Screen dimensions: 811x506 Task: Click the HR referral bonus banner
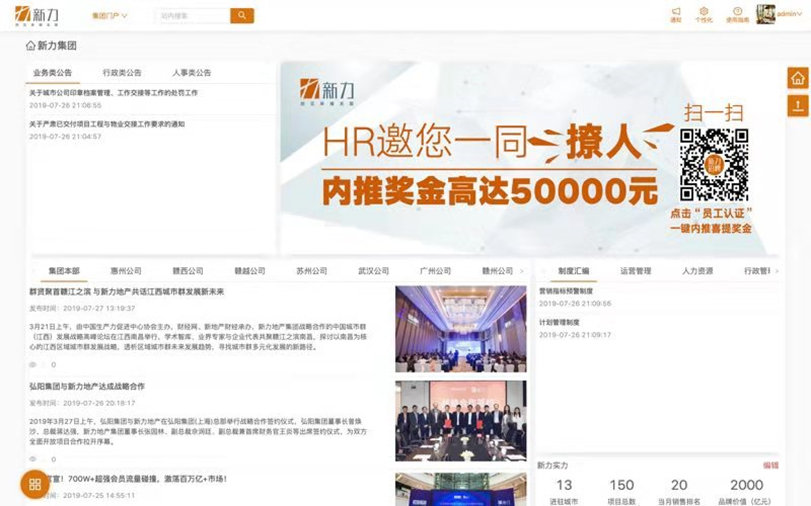pyautogui.click(x=529, y=158)
